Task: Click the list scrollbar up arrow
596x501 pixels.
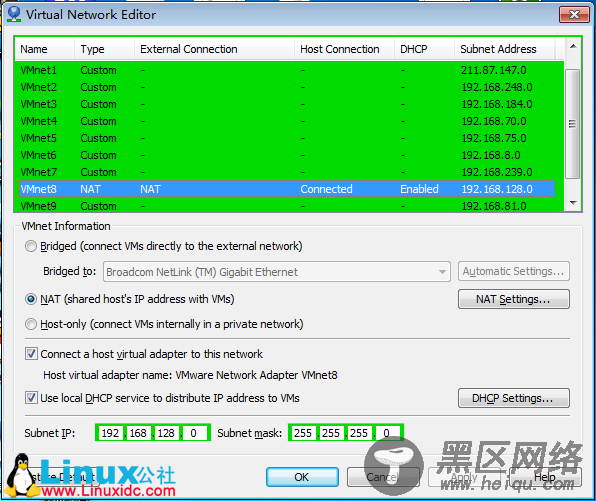Action: click(573, 46)
